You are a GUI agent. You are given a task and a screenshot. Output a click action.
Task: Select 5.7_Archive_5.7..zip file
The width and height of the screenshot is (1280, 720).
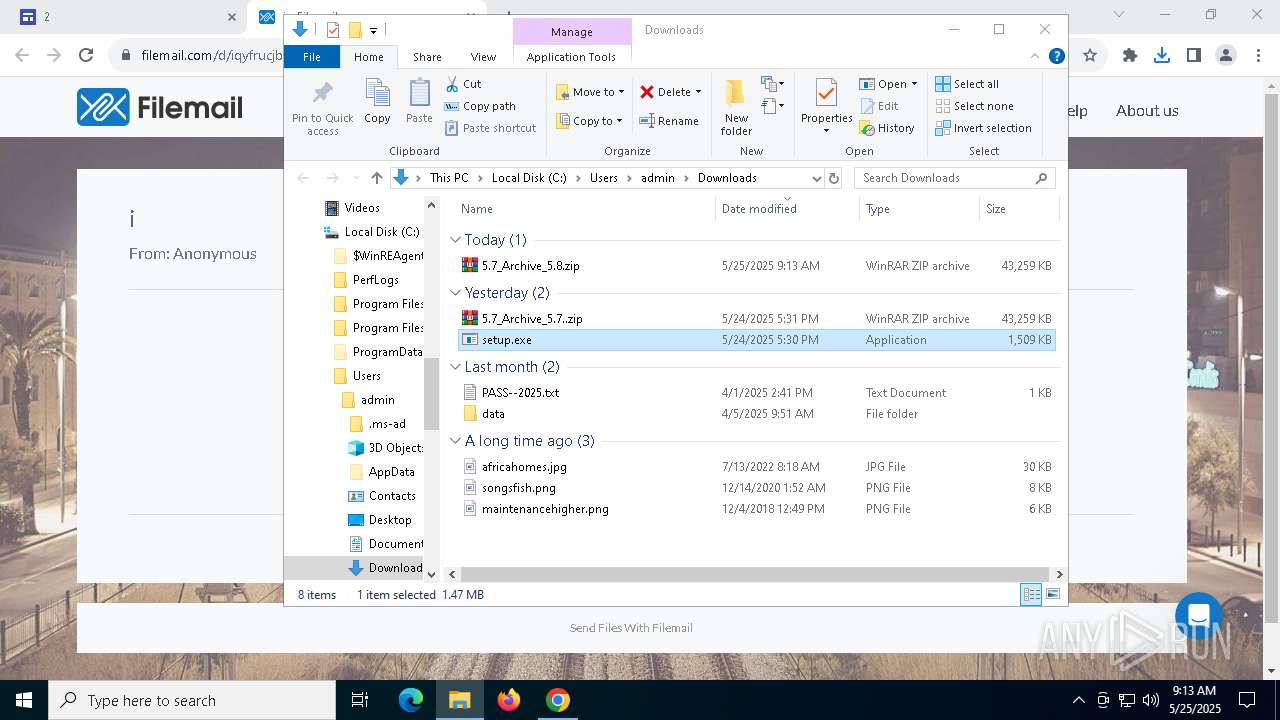pyautogui.click(x=755, y=319)
